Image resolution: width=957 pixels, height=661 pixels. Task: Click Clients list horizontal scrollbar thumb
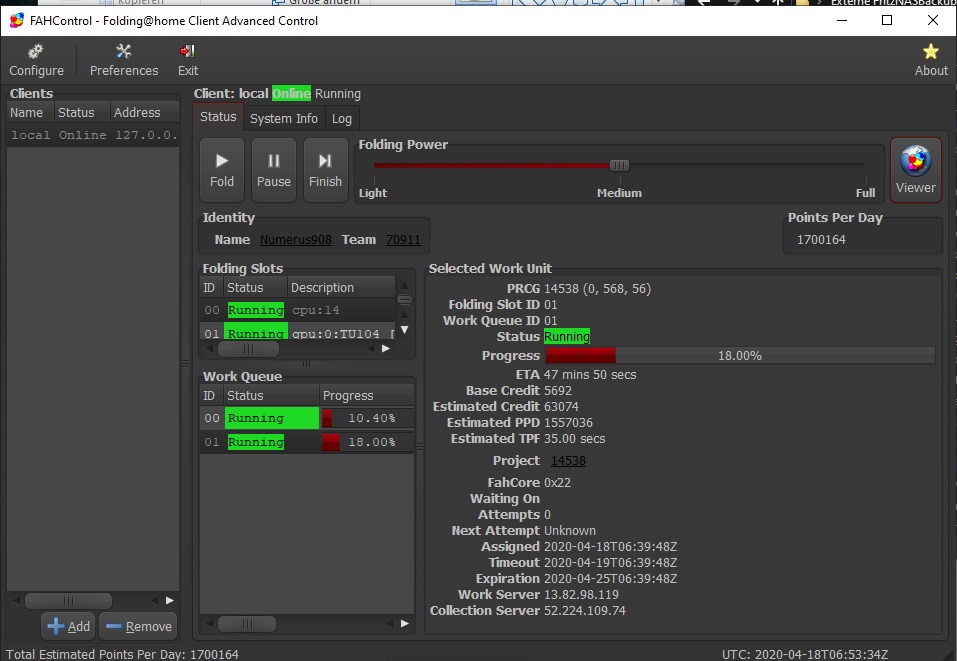coord(68,601)
